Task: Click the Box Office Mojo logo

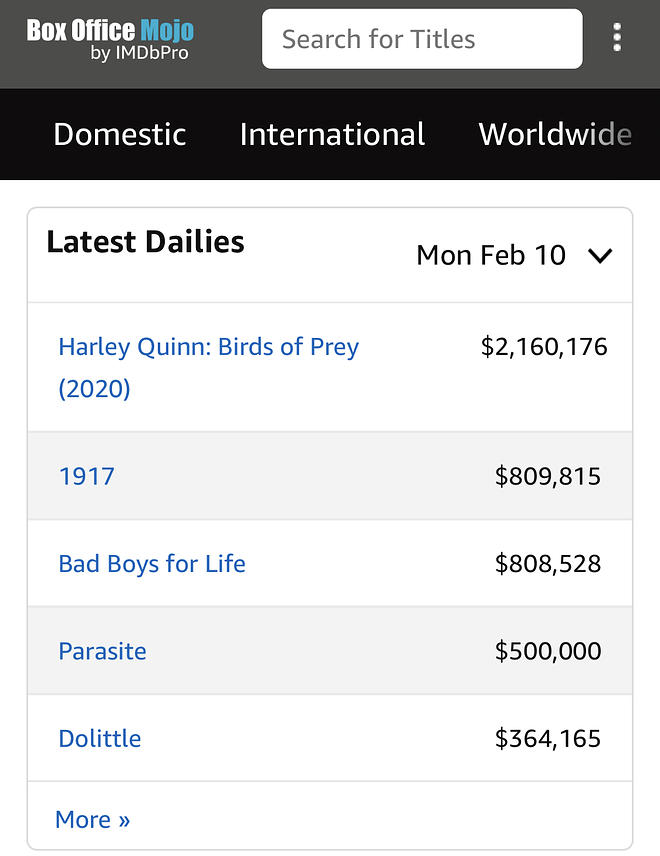Action: [x=110, y=39]
